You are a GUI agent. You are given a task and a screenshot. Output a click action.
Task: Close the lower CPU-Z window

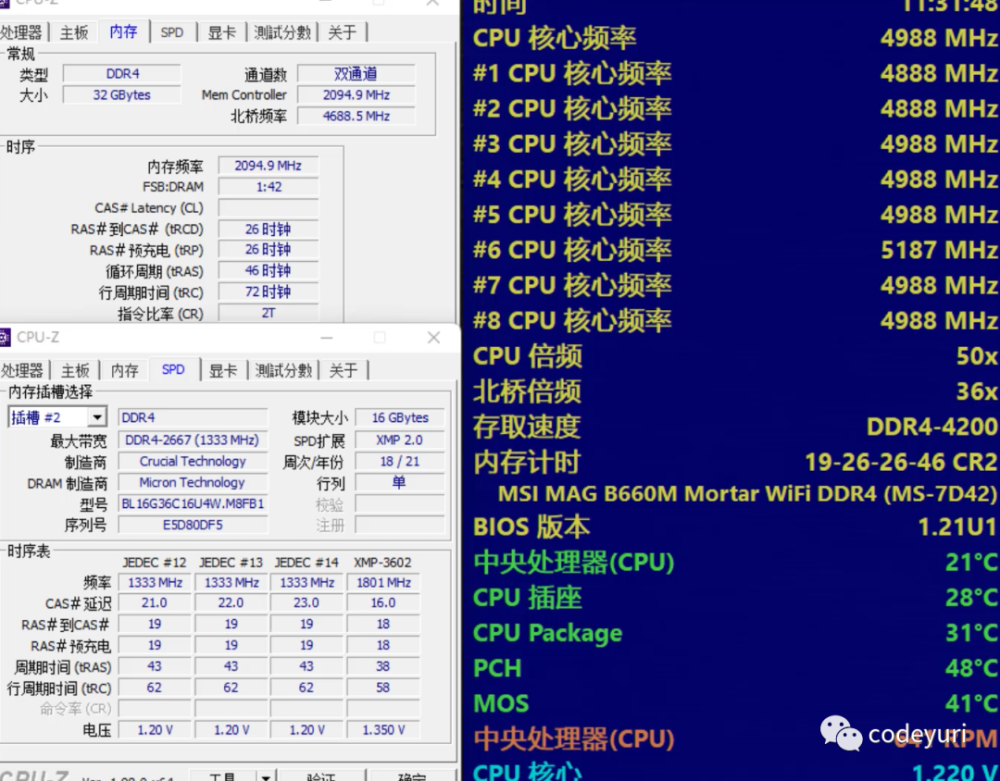434,338
